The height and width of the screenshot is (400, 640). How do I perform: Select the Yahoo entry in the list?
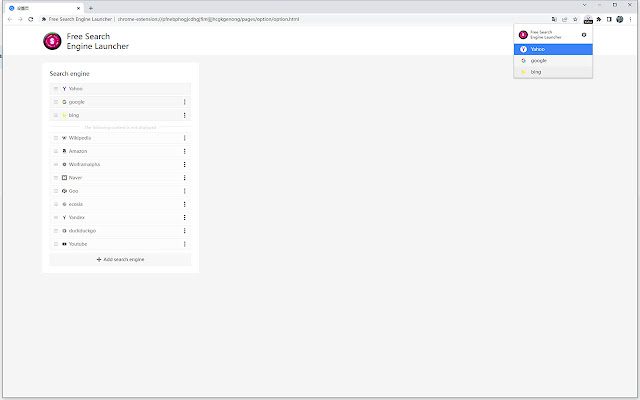click(120, 89)
